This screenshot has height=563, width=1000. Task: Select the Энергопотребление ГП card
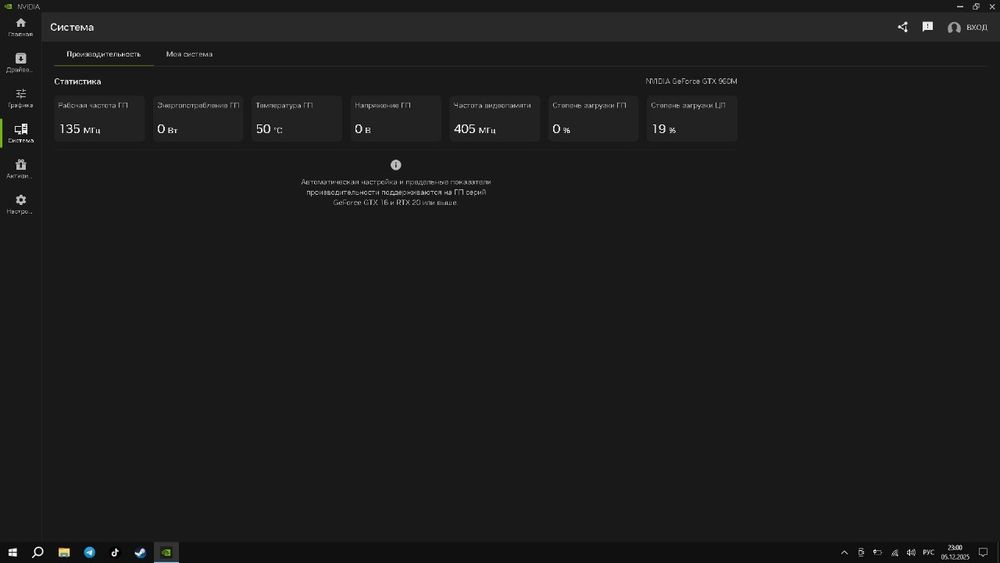pyautogui.click(x=198, y=119)
